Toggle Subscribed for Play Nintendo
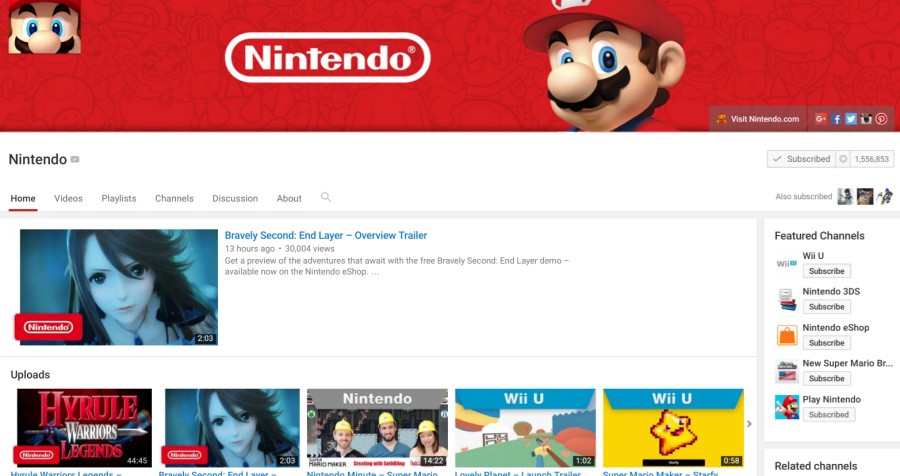The width and height of the screenshot is (900, 476). [829, 415]
